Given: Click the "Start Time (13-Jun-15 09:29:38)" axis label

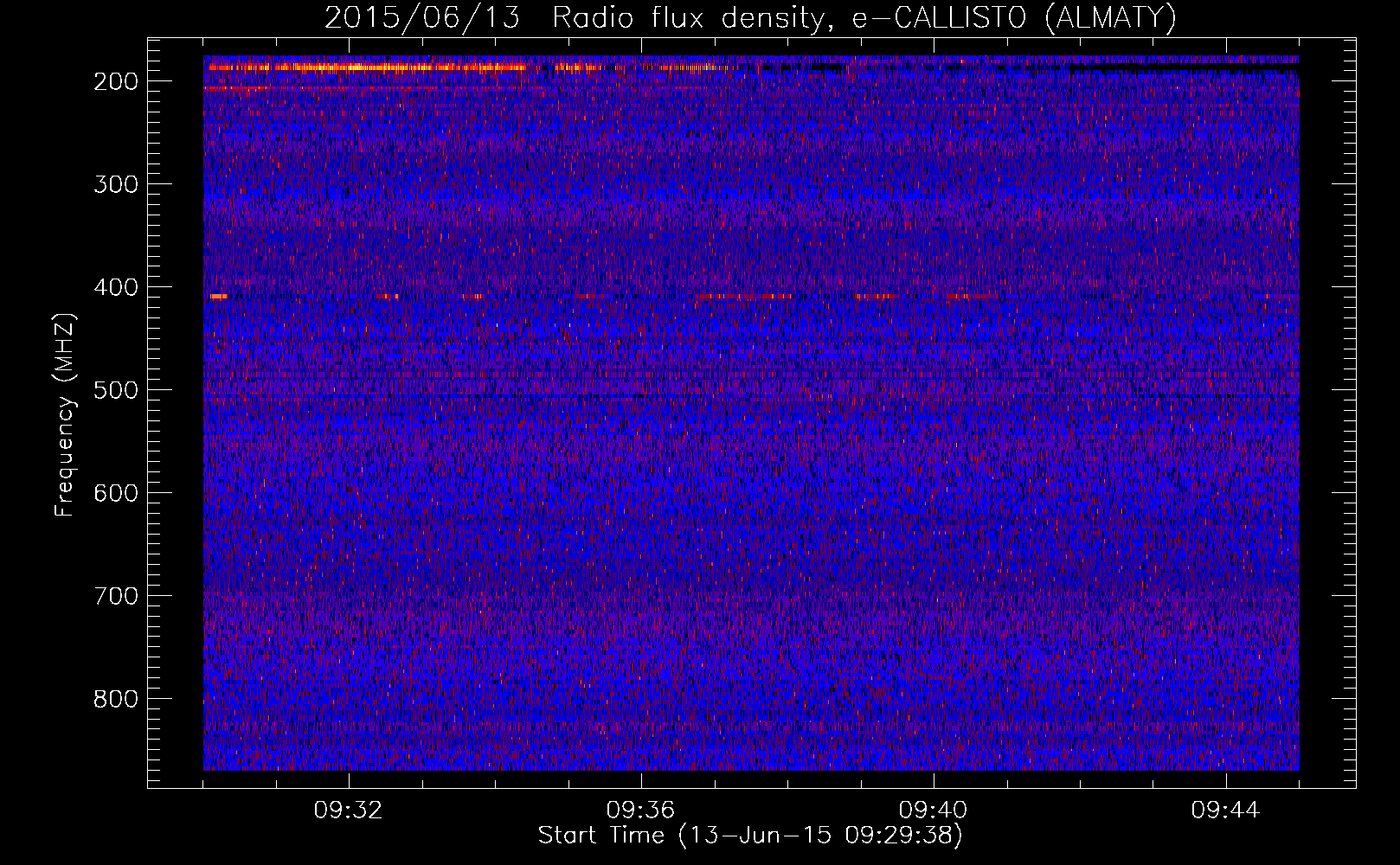Looking at the screenshot, I should tap(750, 836).
